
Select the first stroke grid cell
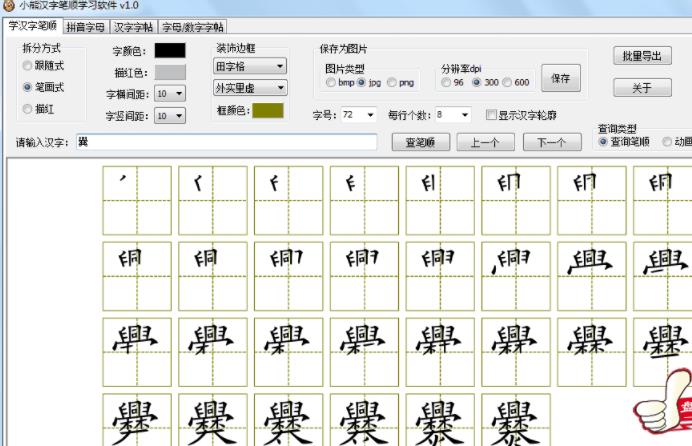(x=137, y=200)
